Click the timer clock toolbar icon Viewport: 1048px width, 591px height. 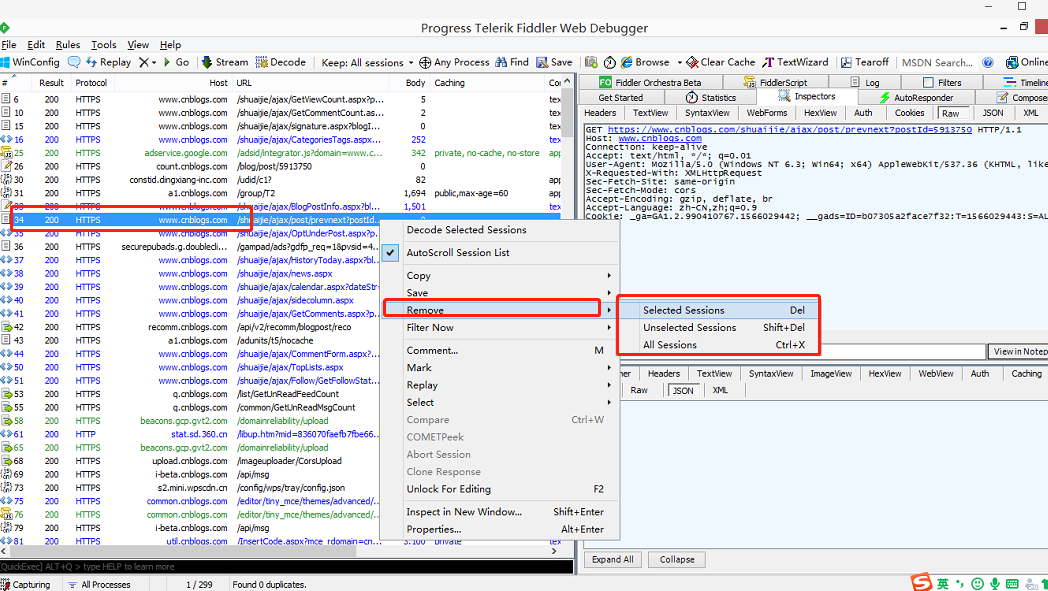610,62
